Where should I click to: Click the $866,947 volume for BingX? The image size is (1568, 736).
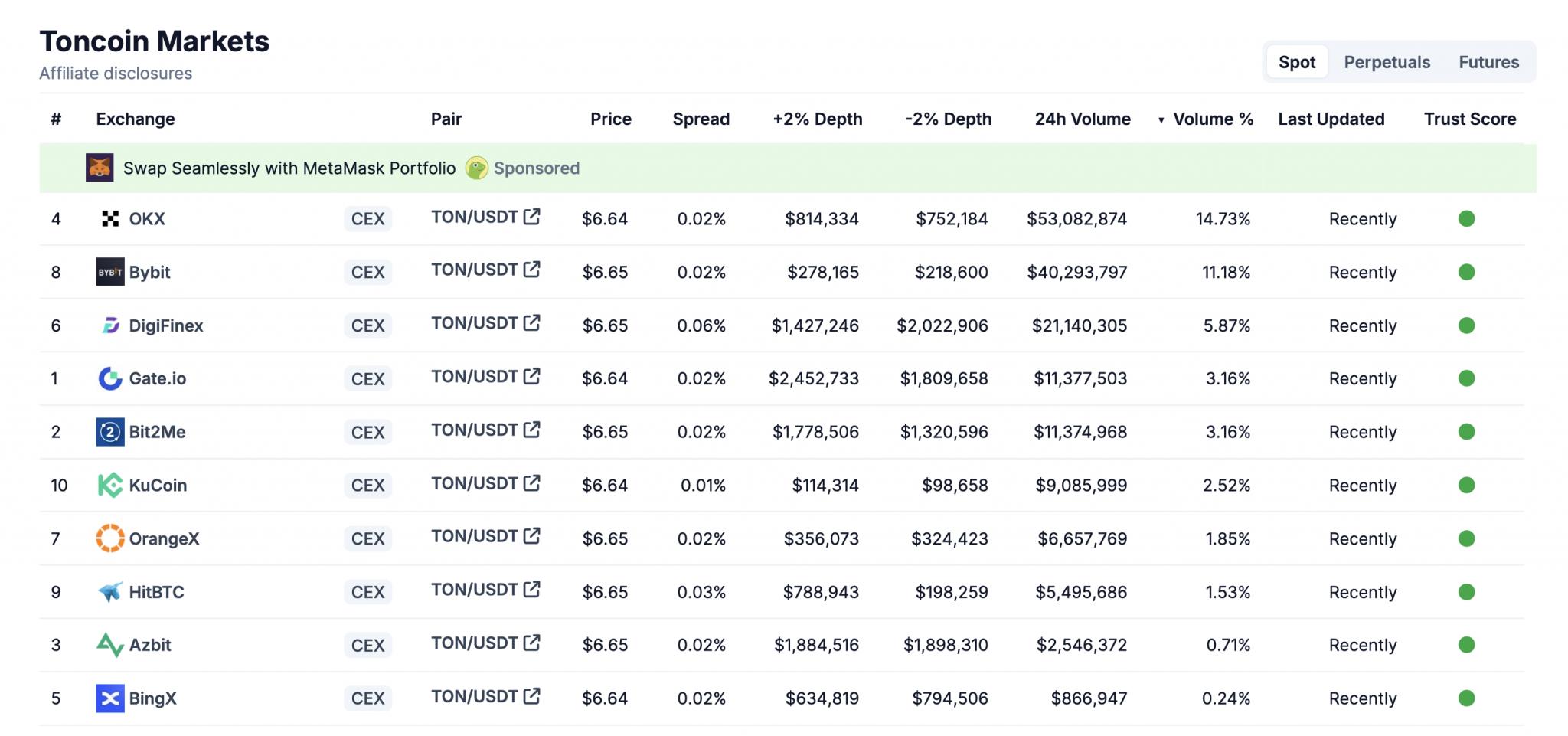[x=1089, y=698]
